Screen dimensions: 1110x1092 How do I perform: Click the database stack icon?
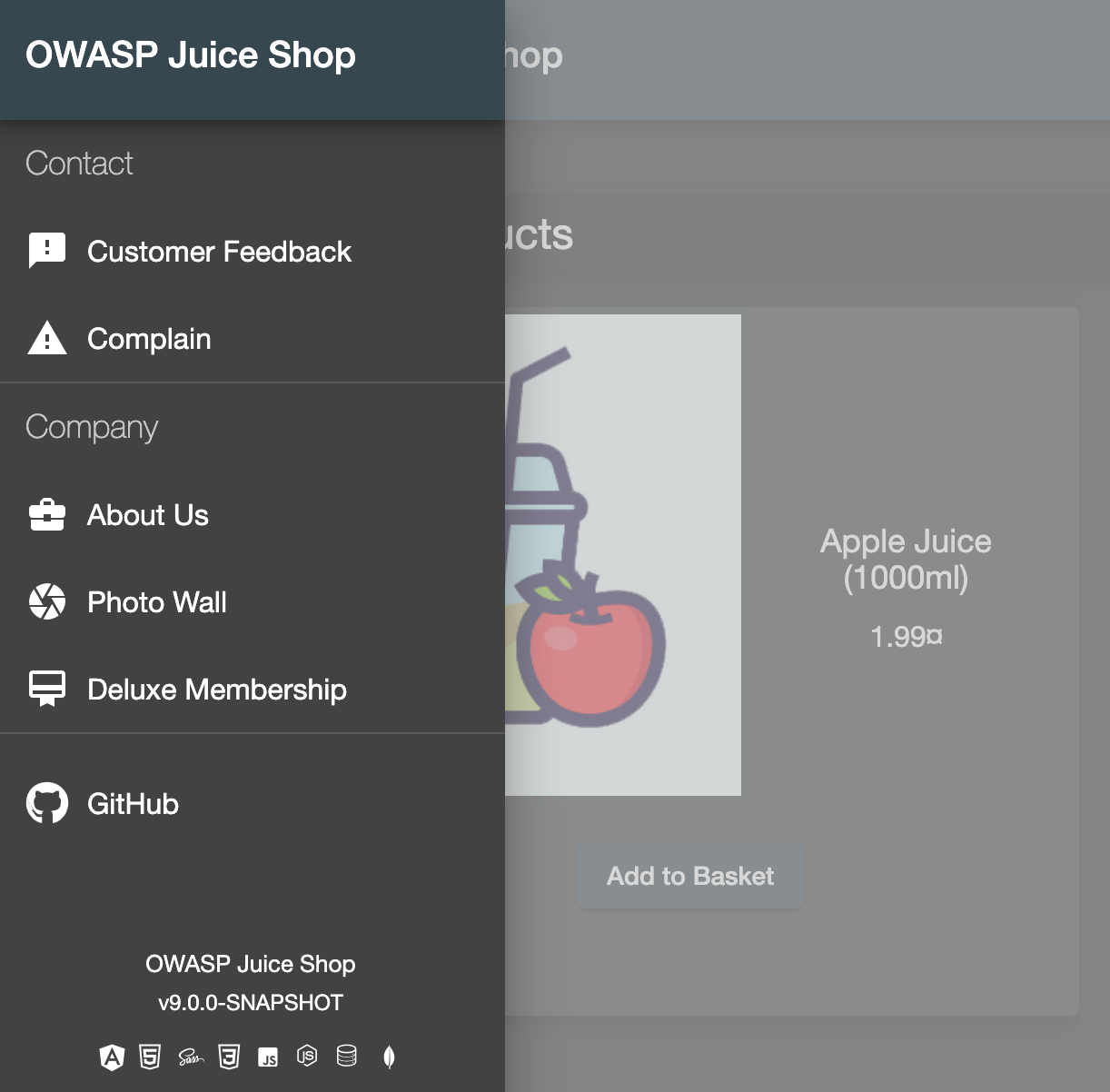coord(346,1056)
